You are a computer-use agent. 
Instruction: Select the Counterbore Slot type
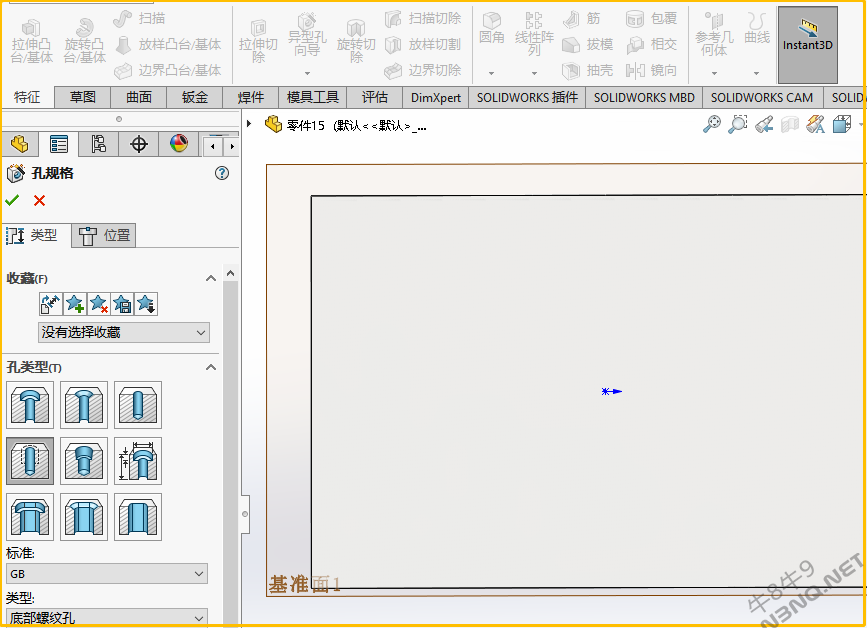point(30,517)
